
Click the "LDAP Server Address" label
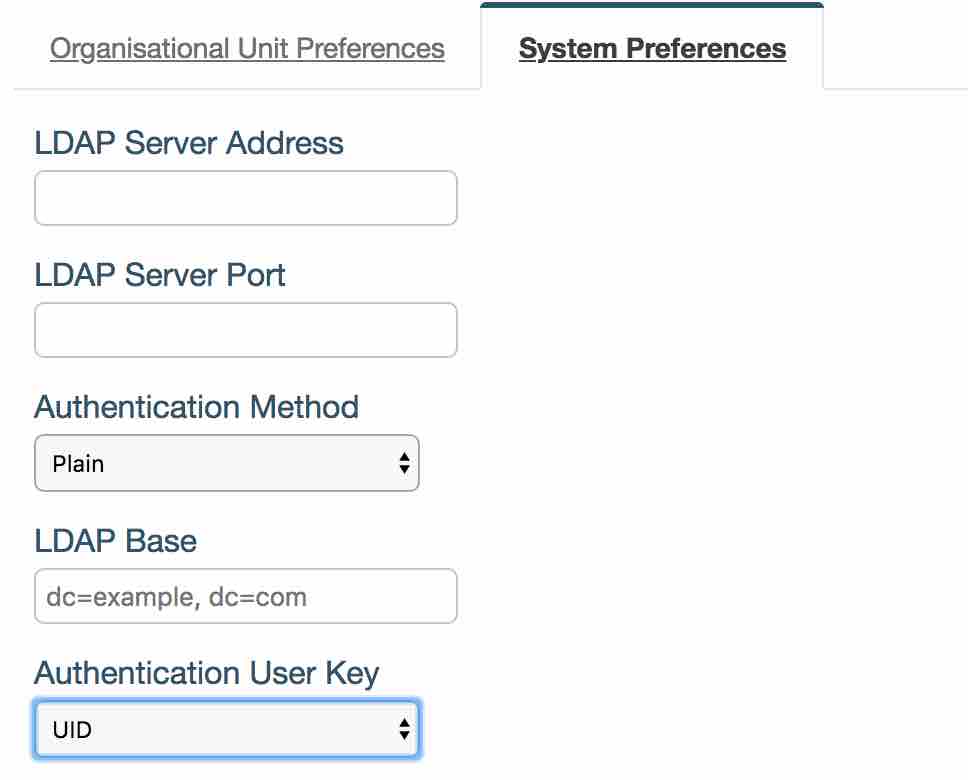[x=189, y=143]
